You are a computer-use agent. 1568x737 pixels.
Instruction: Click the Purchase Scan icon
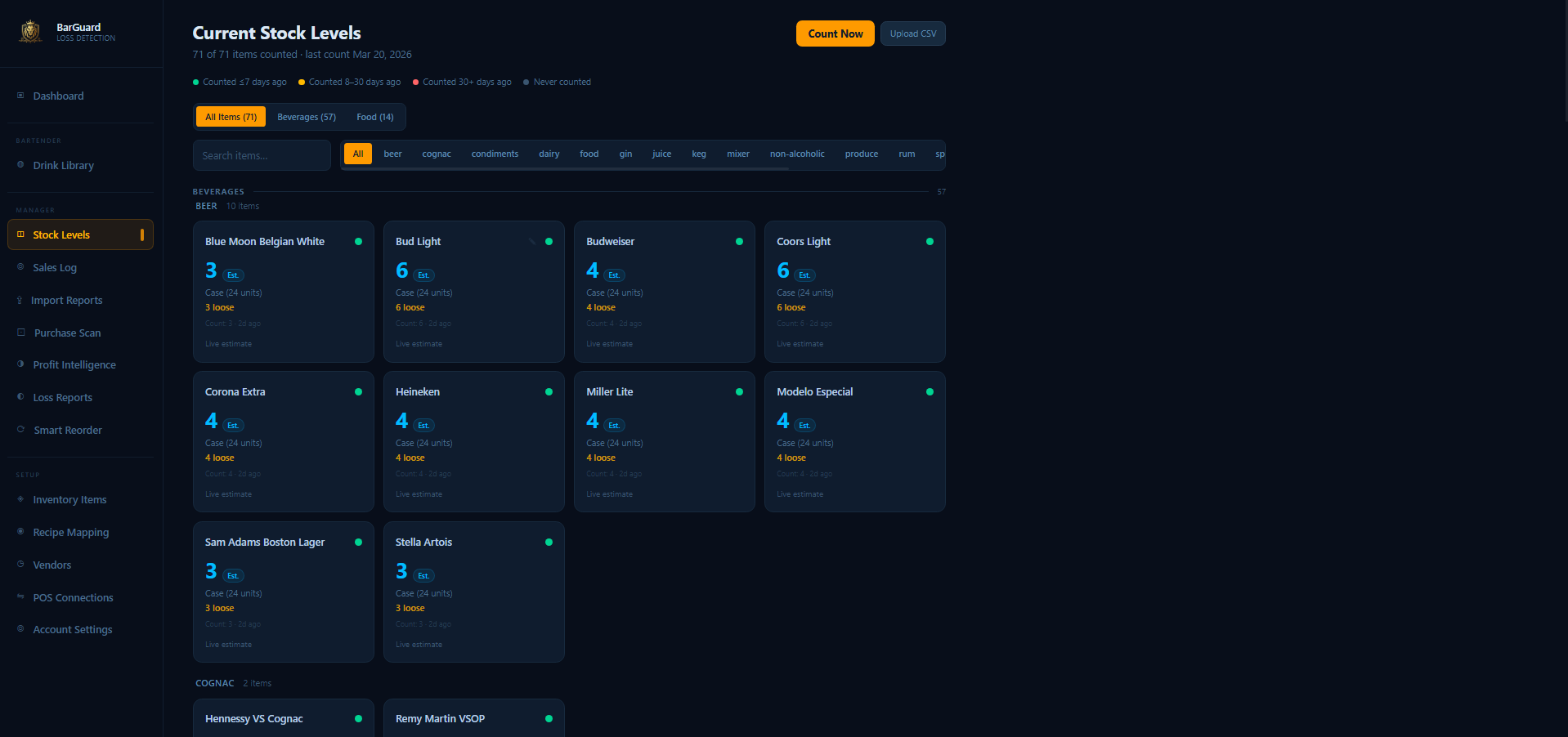point(20,333)
